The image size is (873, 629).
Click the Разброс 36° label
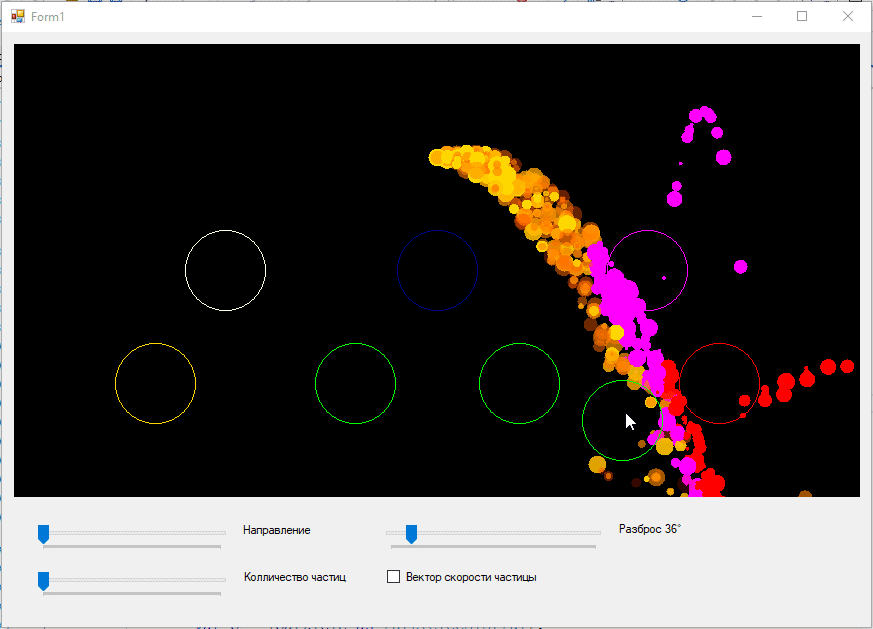(649, 529)
